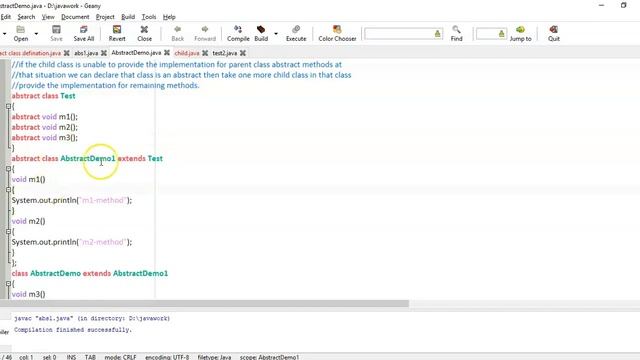
Task: Click the horizontal scrollbar of the editor
Action: [204, 303]
